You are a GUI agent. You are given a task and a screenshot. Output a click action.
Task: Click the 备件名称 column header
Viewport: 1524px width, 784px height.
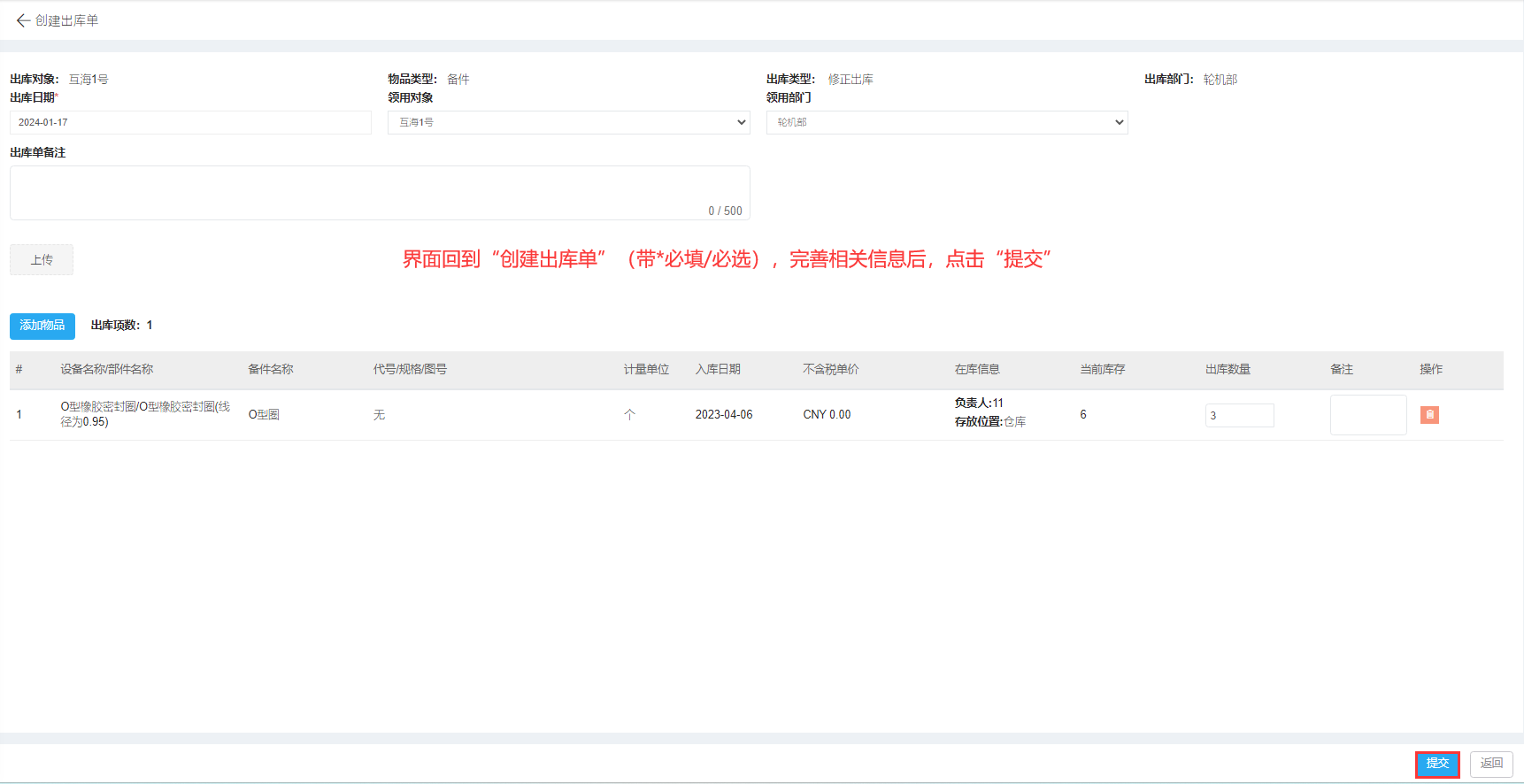271,370
